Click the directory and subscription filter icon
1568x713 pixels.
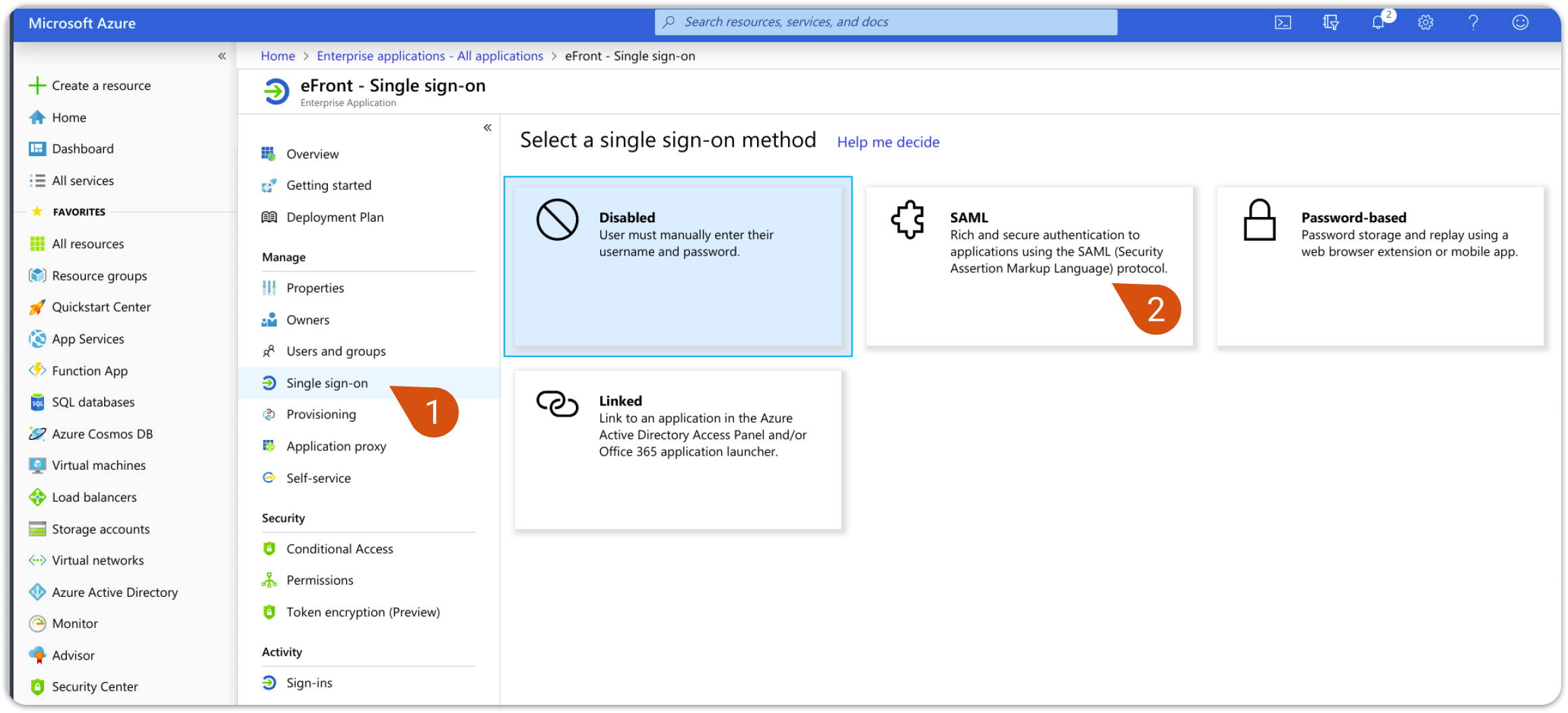pos(1330,22)
